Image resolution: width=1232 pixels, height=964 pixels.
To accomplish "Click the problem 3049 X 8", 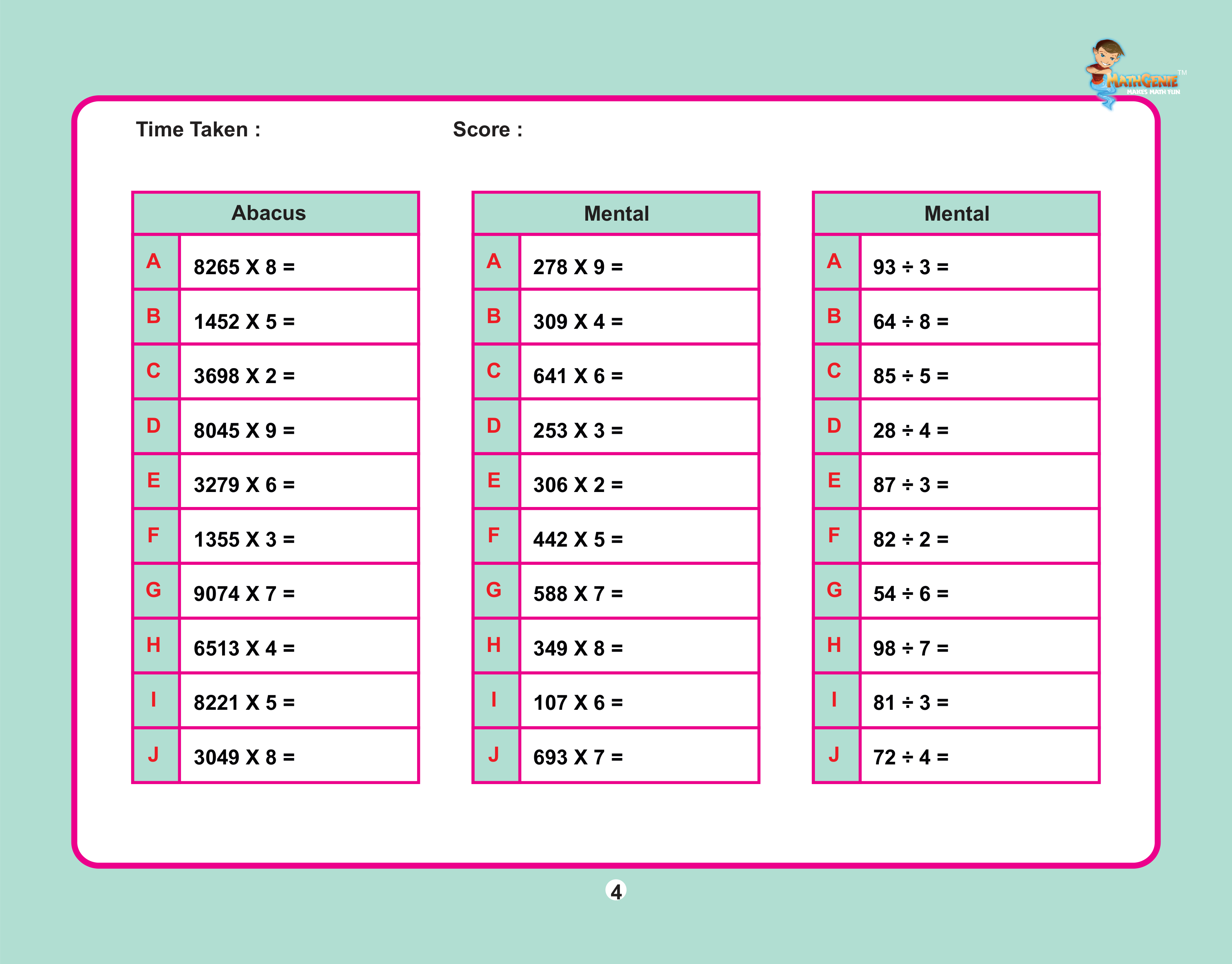I will tap(244, 757).
